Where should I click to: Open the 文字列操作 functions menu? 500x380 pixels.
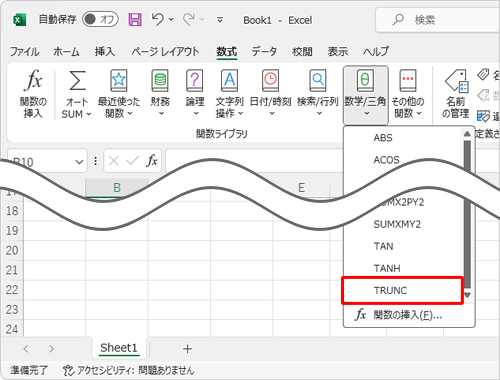[229, 94]
